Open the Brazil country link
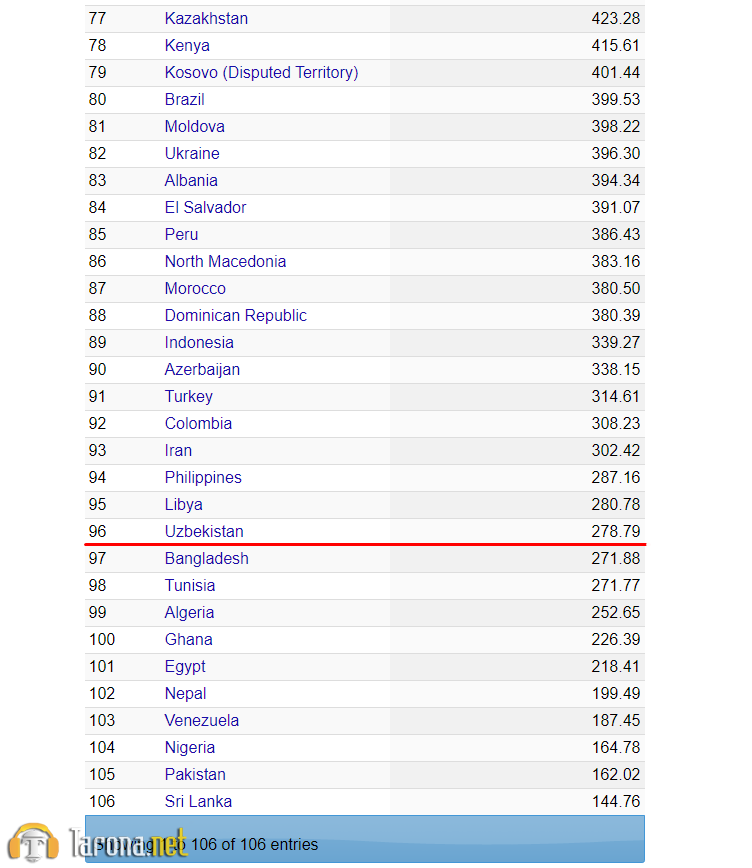This screenshot has width=752, height=868. point(184,100)
